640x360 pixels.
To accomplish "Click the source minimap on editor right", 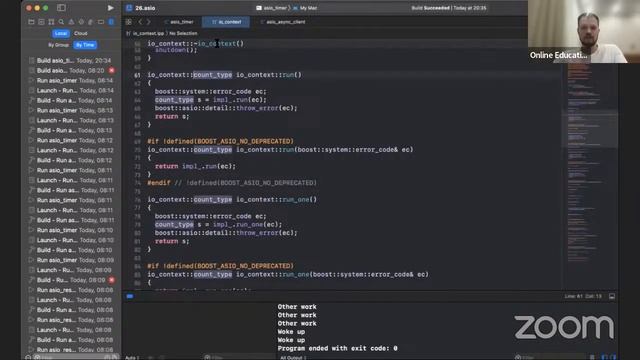I will coord(590,163).
